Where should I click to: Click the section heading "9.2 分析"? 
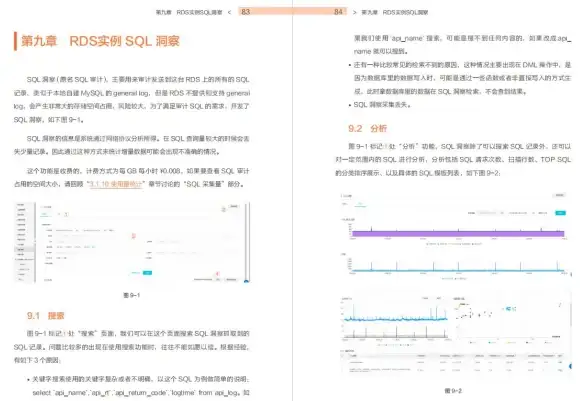click(x=367, y=129)
